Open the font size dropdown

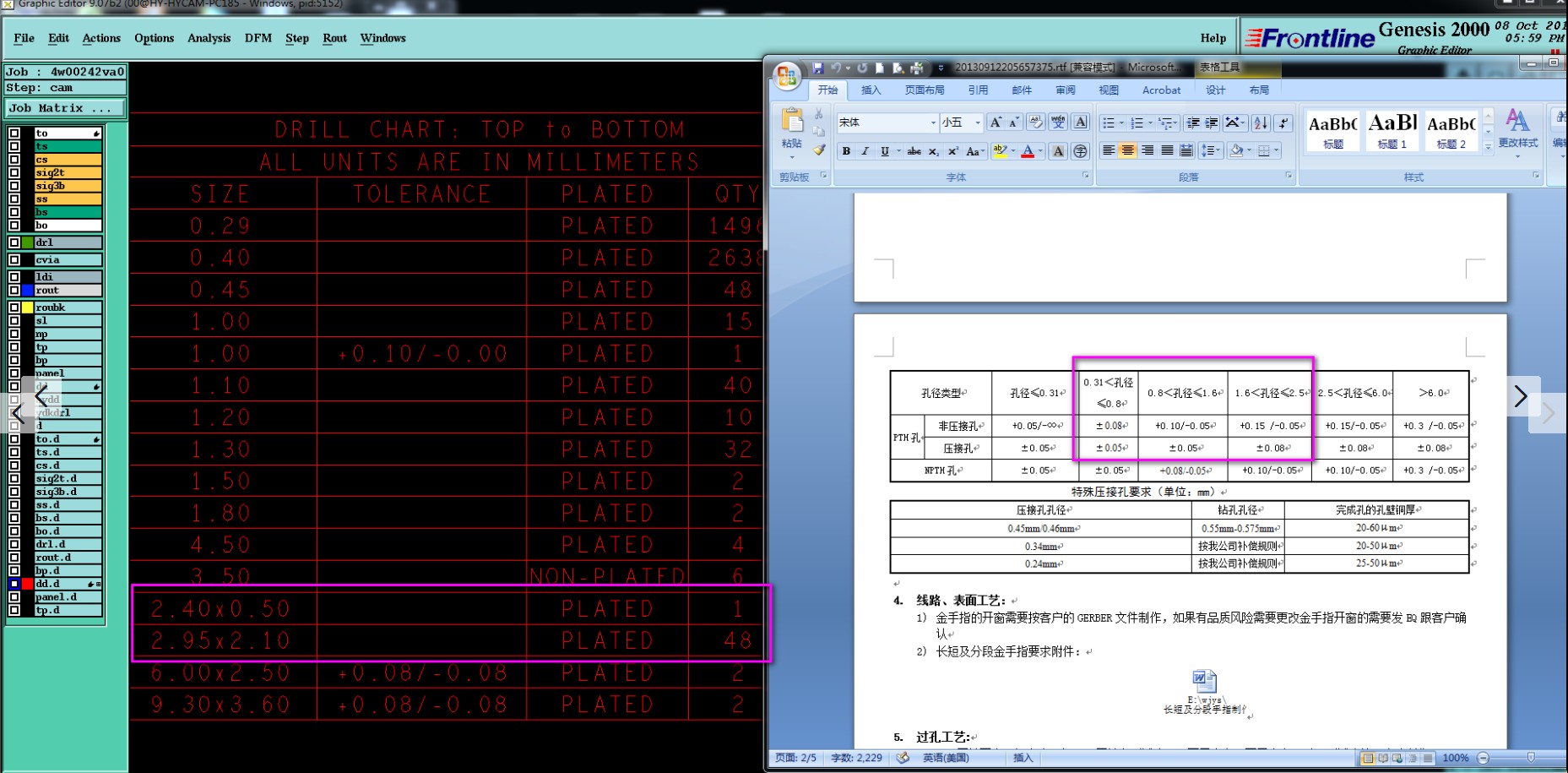[978, 122]
